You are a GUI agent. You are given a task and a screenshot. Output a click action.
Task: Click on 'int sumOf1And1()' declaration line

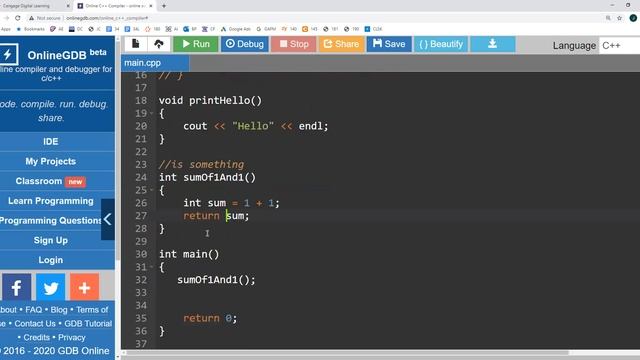click(207, 178)
